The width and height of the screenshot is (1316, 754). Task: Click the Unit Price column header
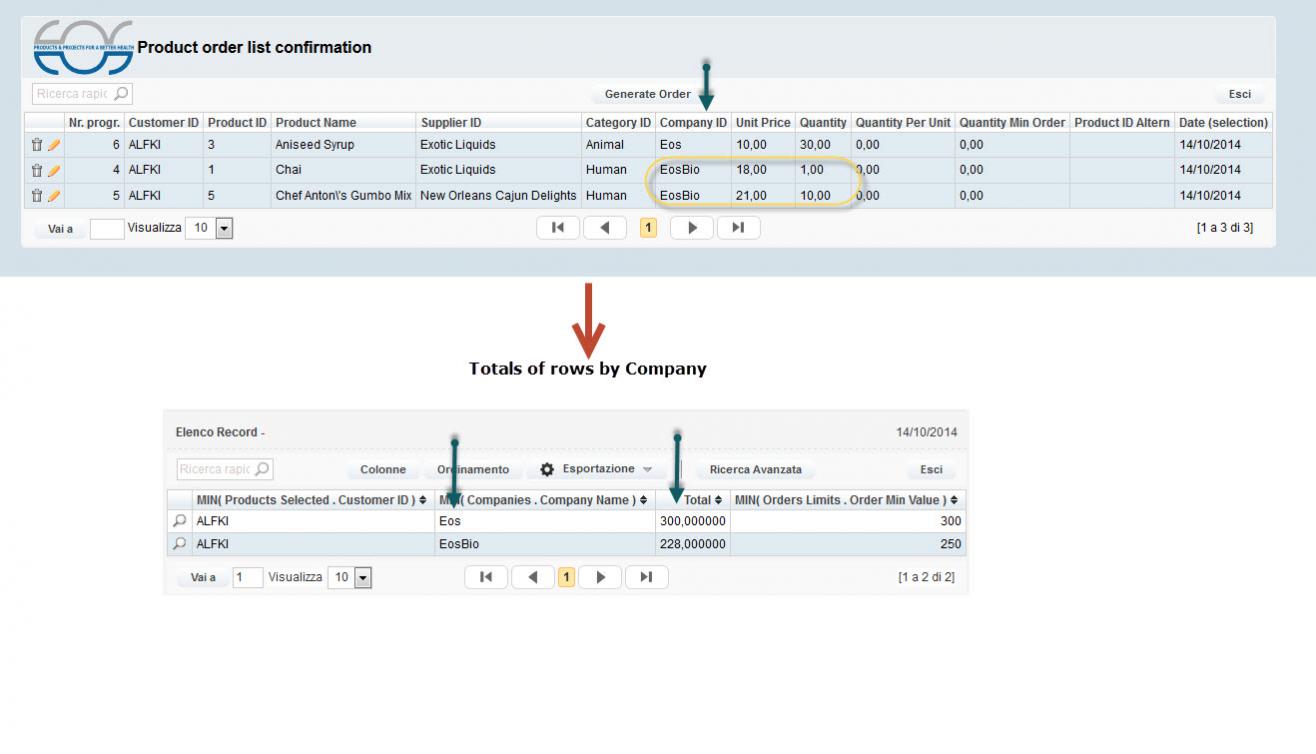pyautogui.click(x=763, y=123)
